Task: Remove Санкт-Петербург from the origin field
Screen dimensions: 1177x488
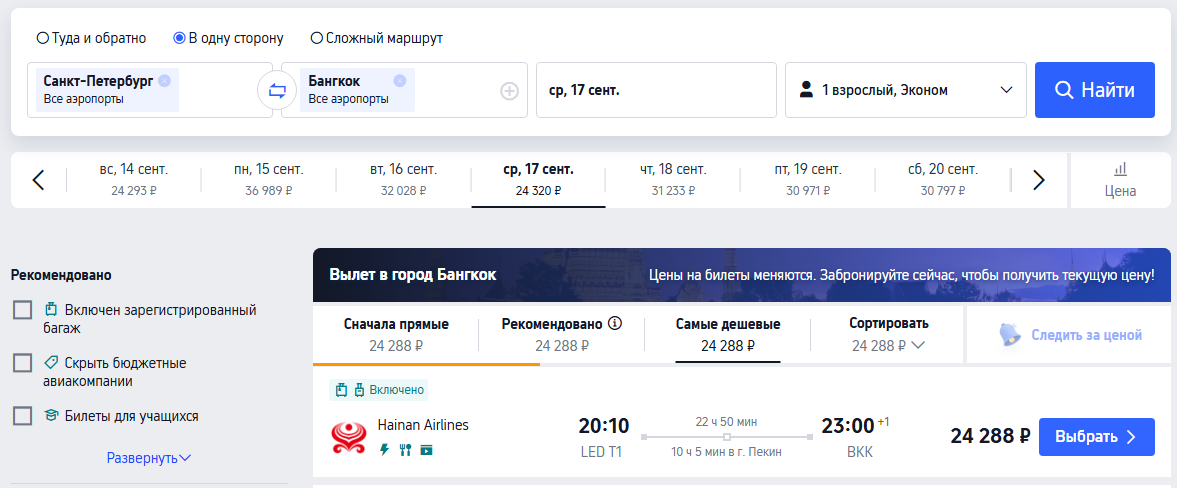Action: coord(164,80)
